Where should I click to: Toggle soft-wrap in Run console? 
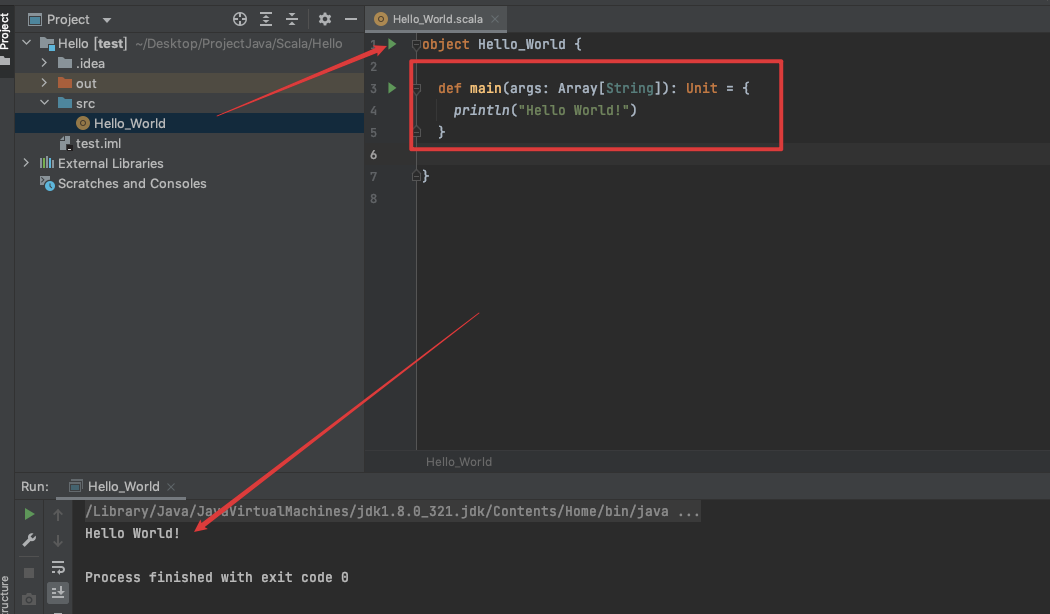coord(58,567)
